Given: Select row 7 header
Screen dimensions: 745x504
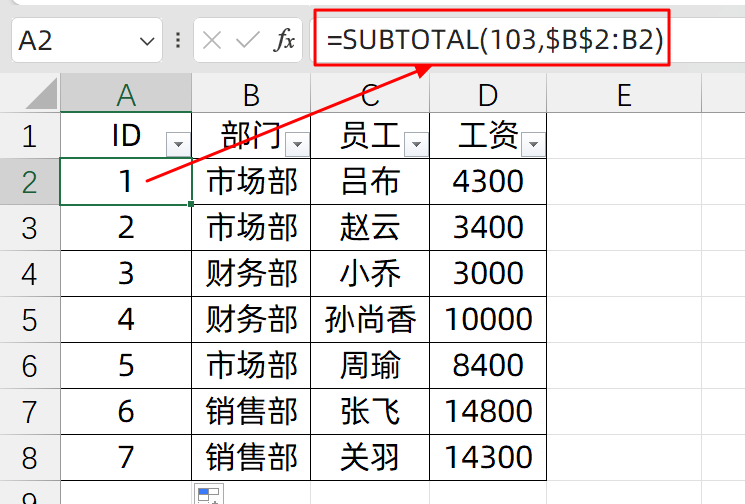Looking at the screenshot, I should (x=30, y=411).
